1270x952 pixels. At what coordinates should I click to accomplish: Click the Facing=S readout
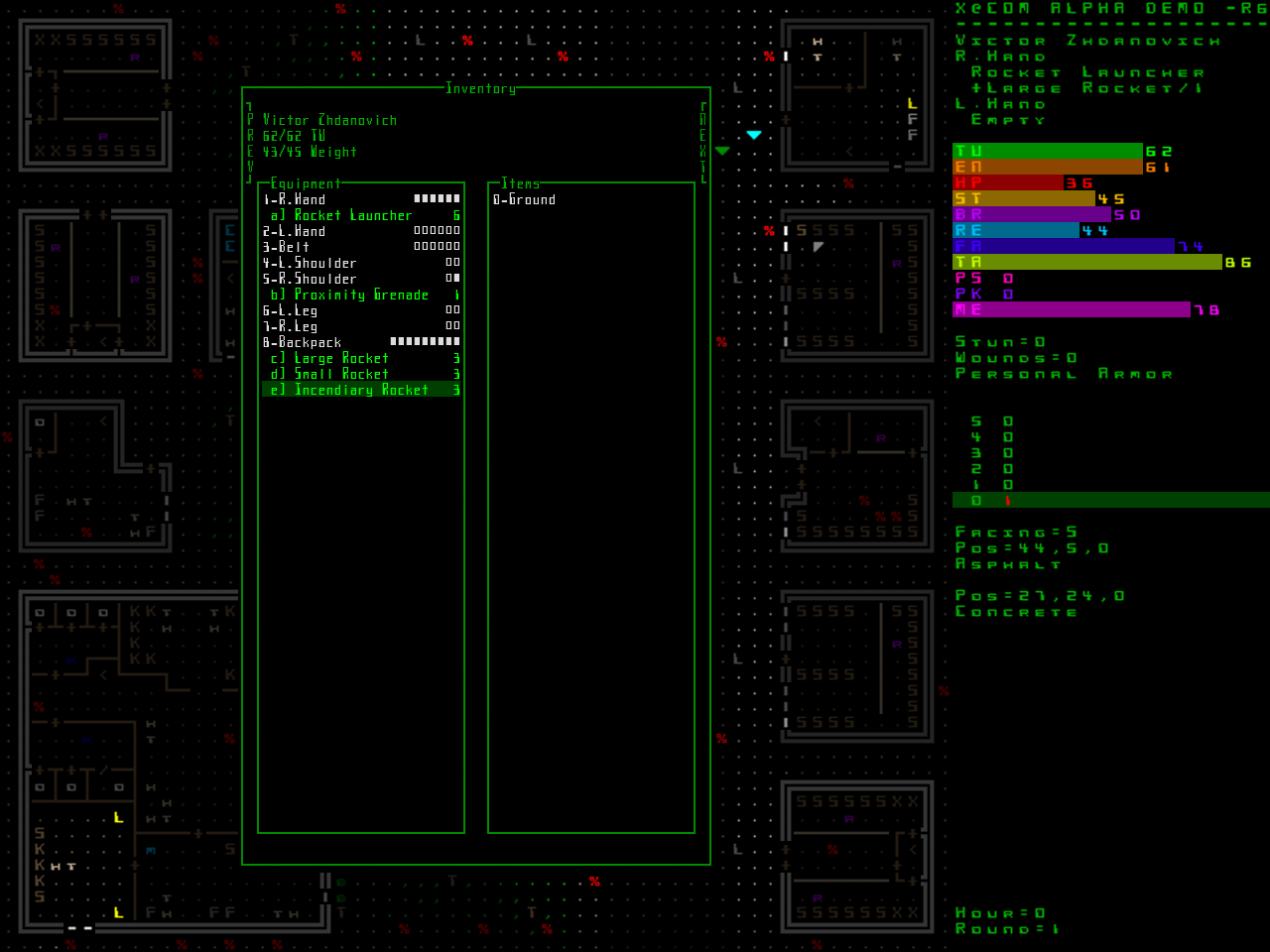[x=1017, y=533]
